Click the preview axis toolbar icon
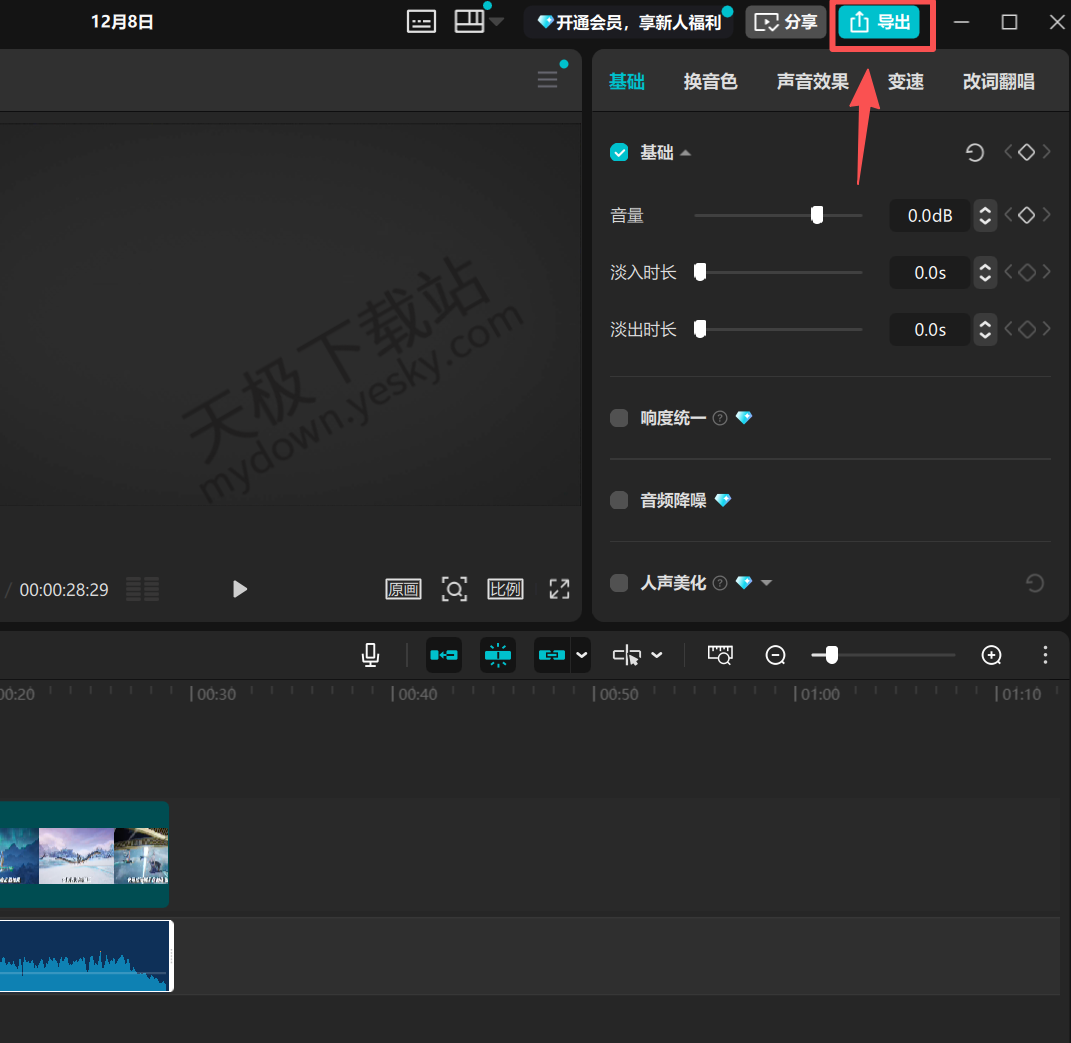 click(x=720, y=655)
